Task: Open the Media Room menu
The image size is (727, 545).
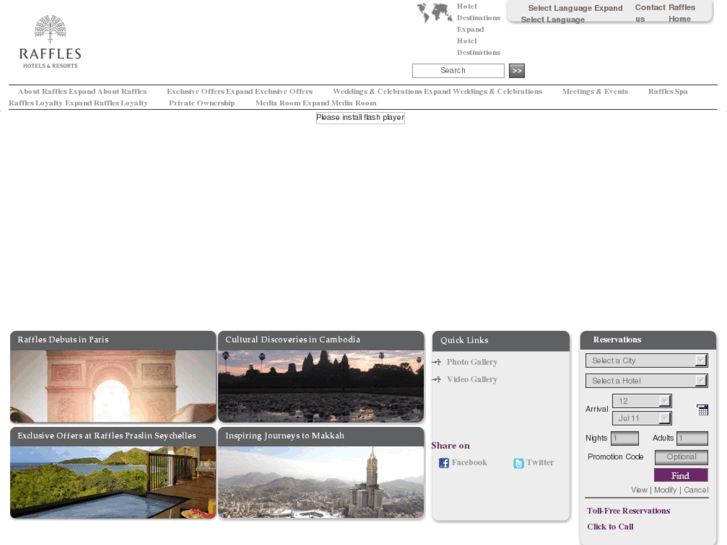Action: [316, 103]
